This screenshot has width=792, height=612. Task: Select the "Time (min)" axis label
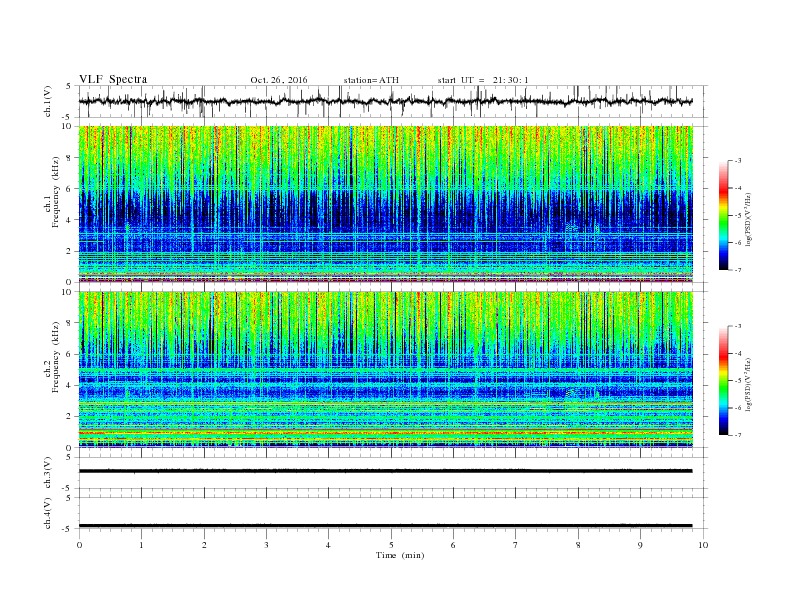click(400, 555)
